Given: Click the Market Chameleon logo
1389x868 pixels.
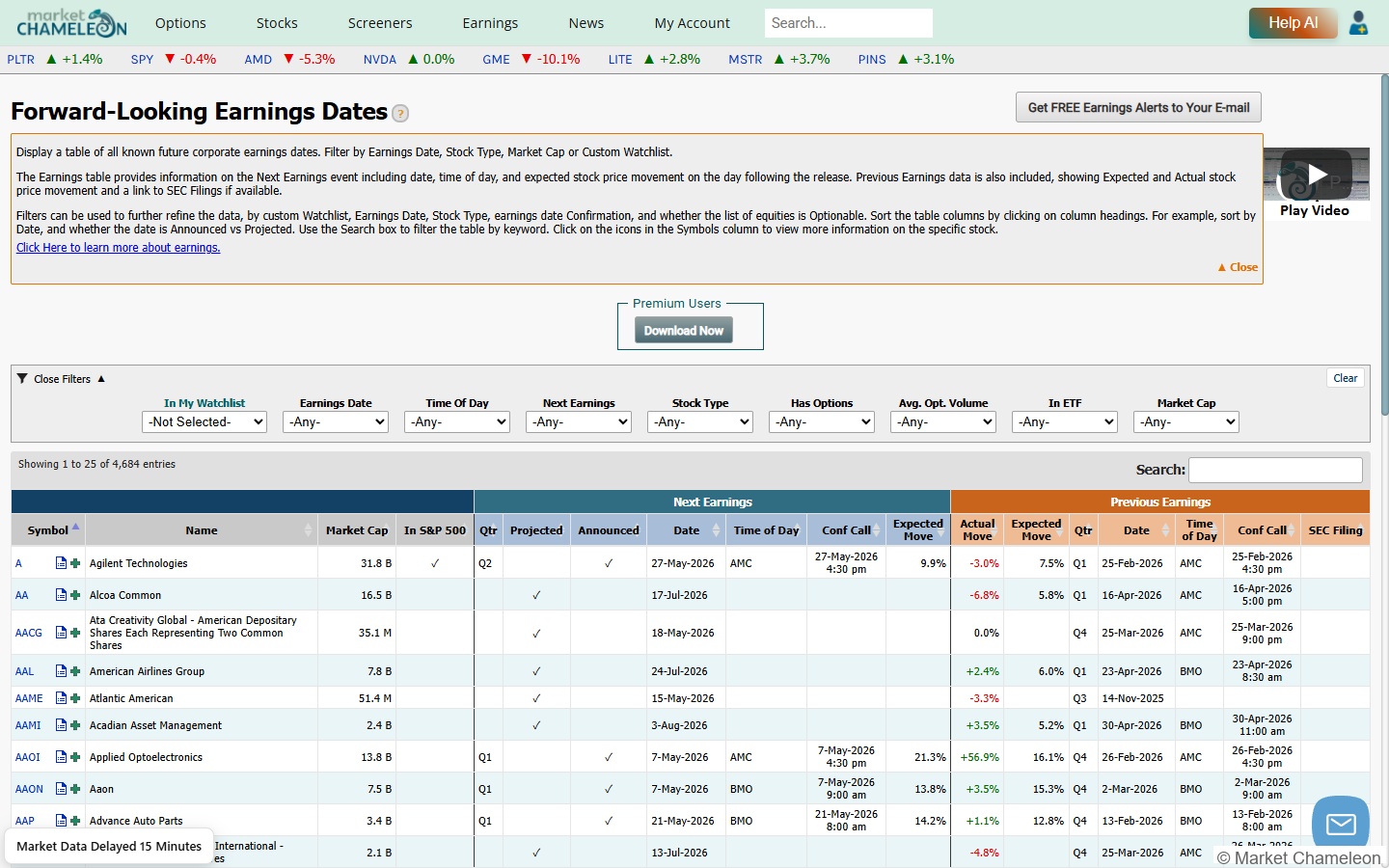Looking at the screenshot, I should 71,22.
